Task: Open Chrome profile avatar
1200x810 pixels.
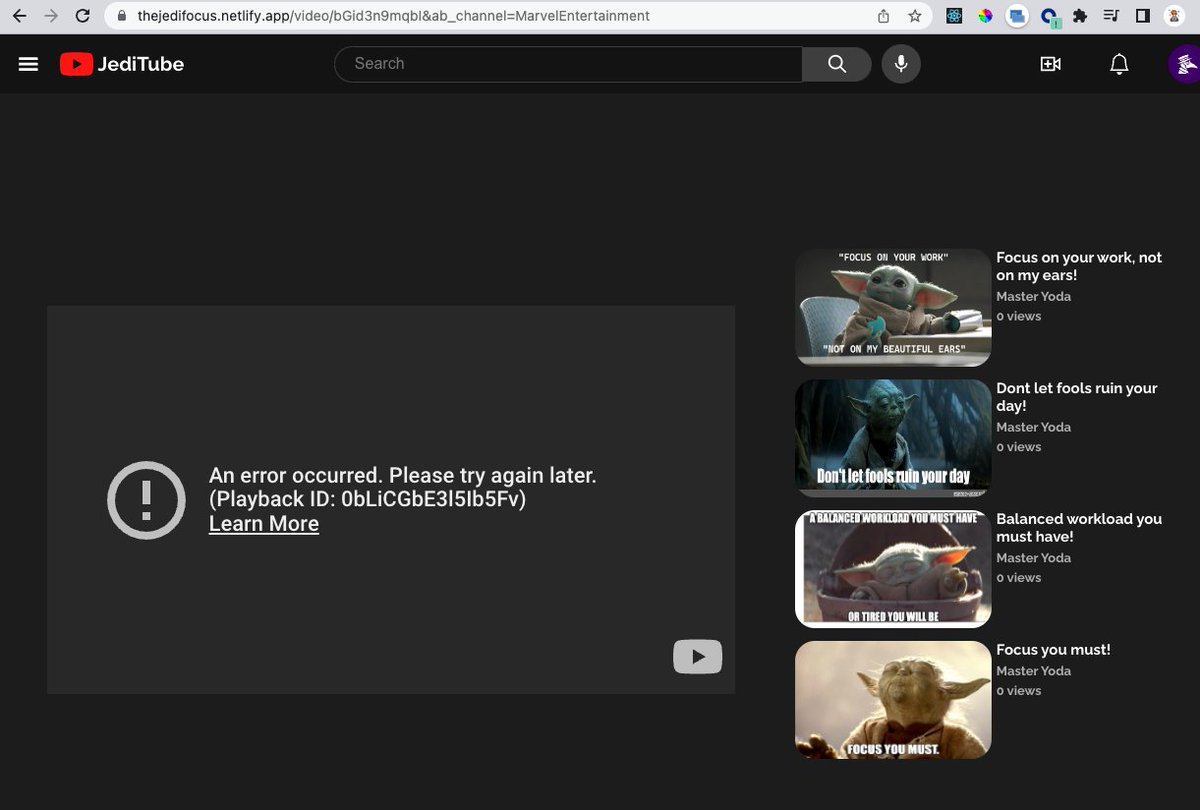Action: click(1175, 16)
